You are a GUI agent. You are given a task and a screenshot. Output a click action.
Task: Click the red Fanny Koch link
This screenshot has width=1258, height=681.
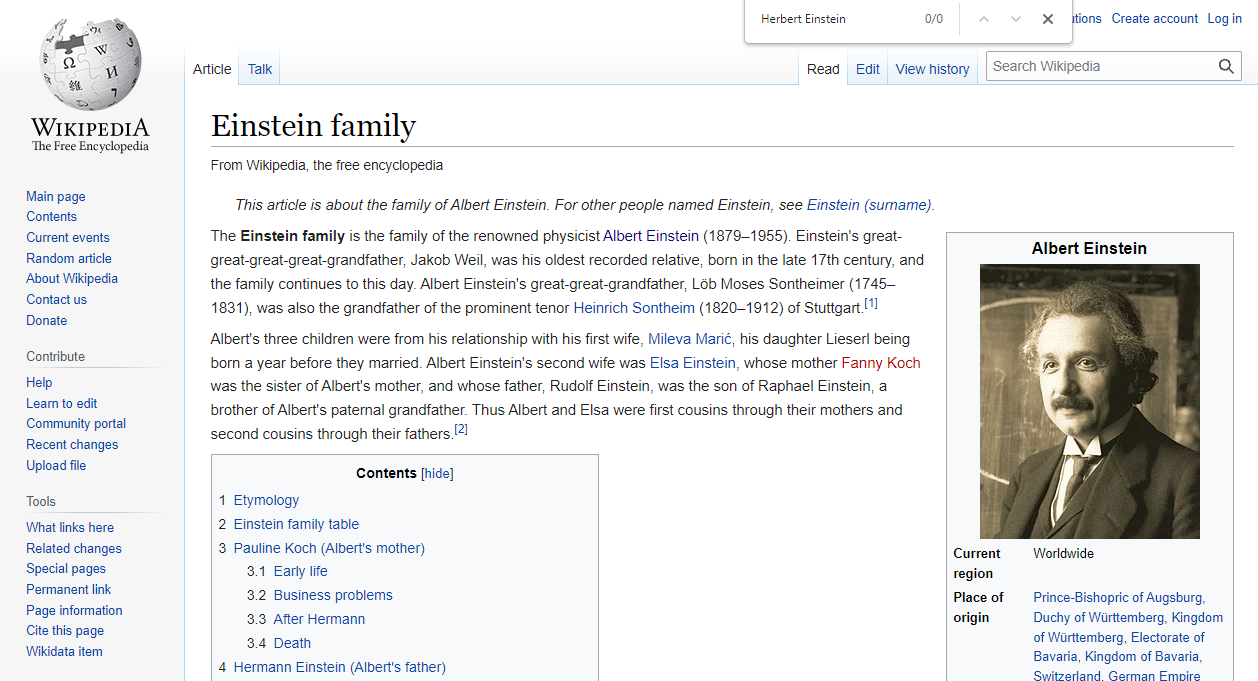881,363
